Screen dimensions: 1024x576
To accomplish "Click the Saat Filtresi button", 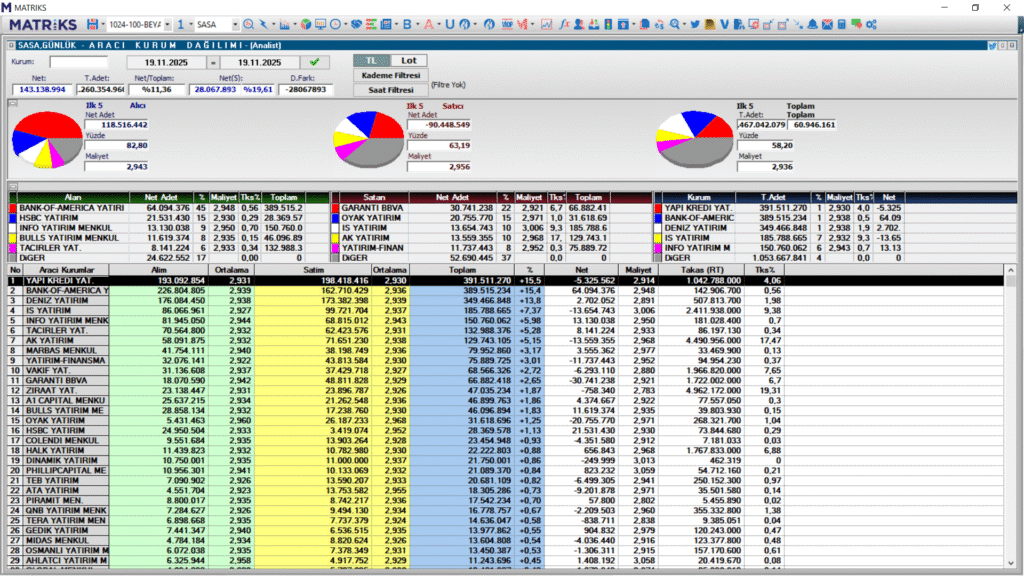I will point(391,90).
